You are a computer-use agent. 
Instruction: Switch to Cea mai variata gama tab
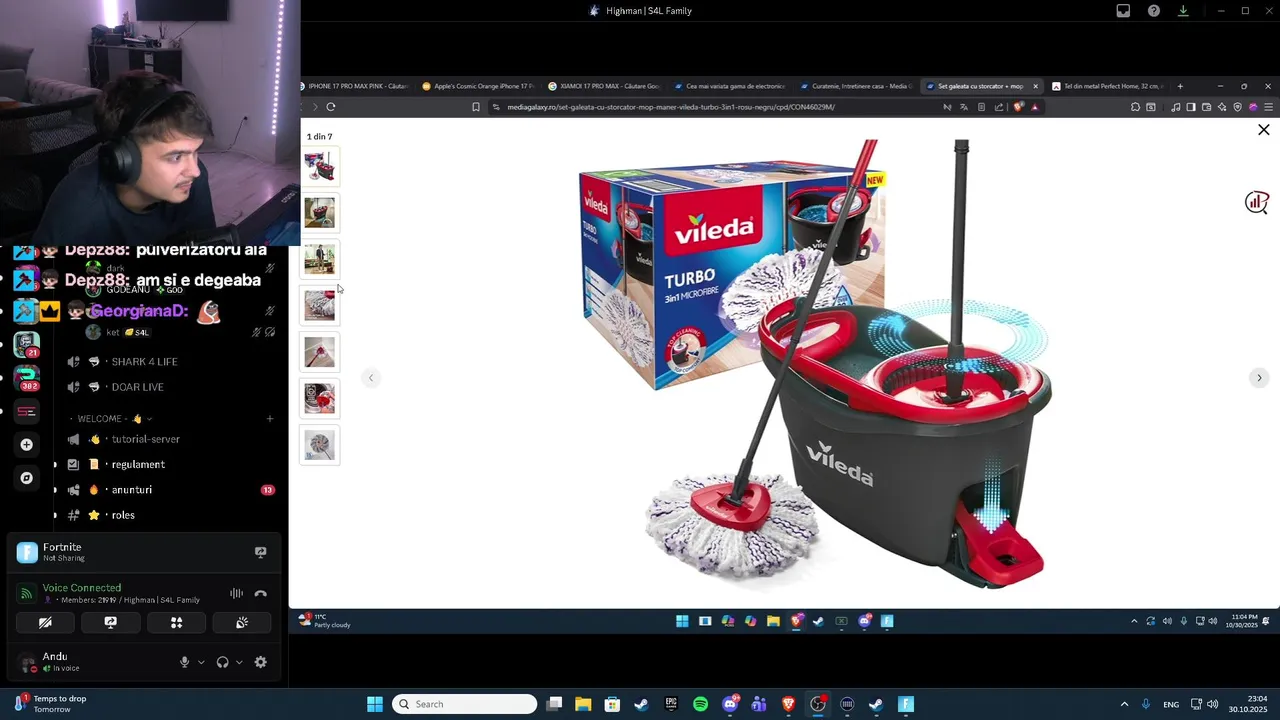pyautogui.click(x=730, y=86)
